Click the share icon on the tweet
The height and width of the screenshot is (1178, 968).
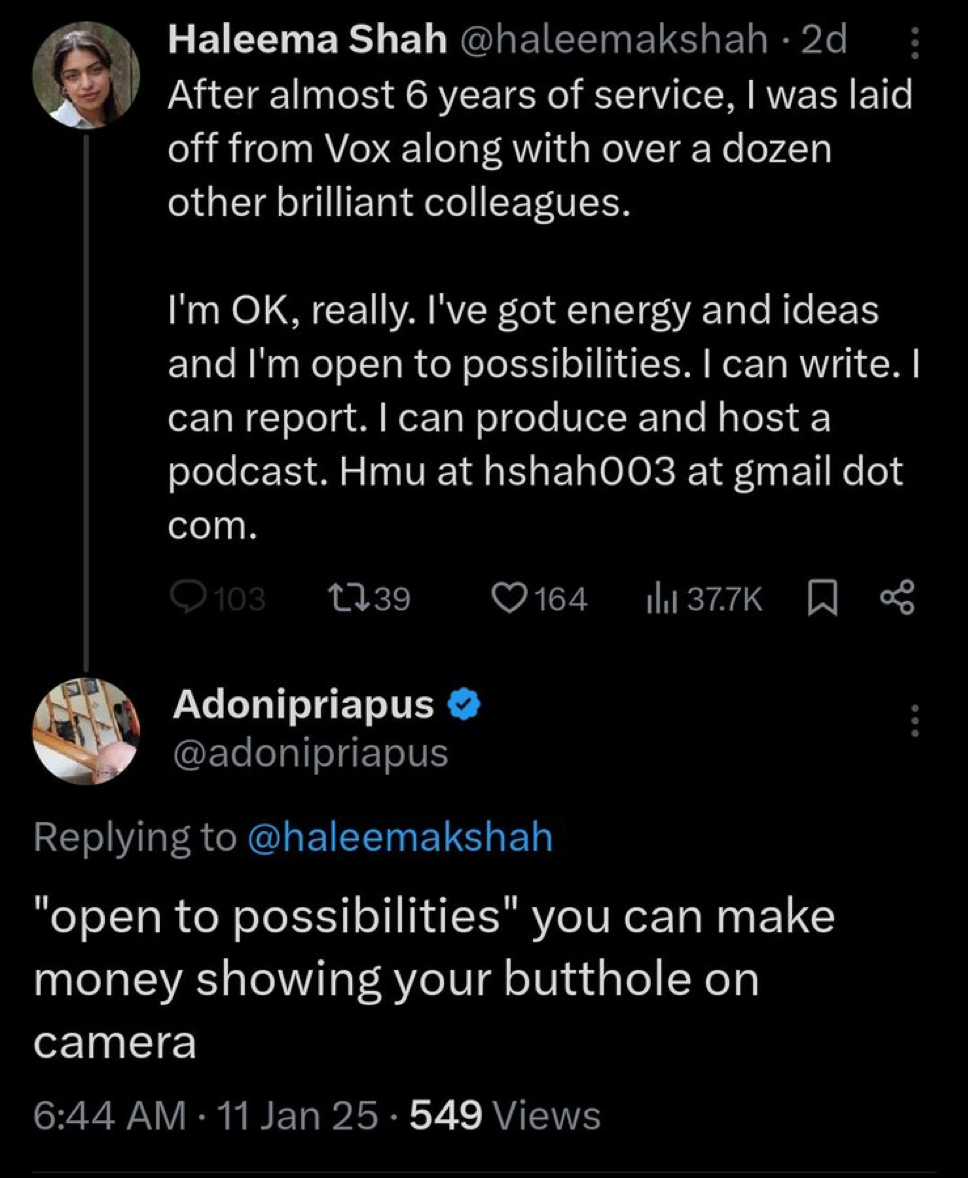[x=896, y=598]
